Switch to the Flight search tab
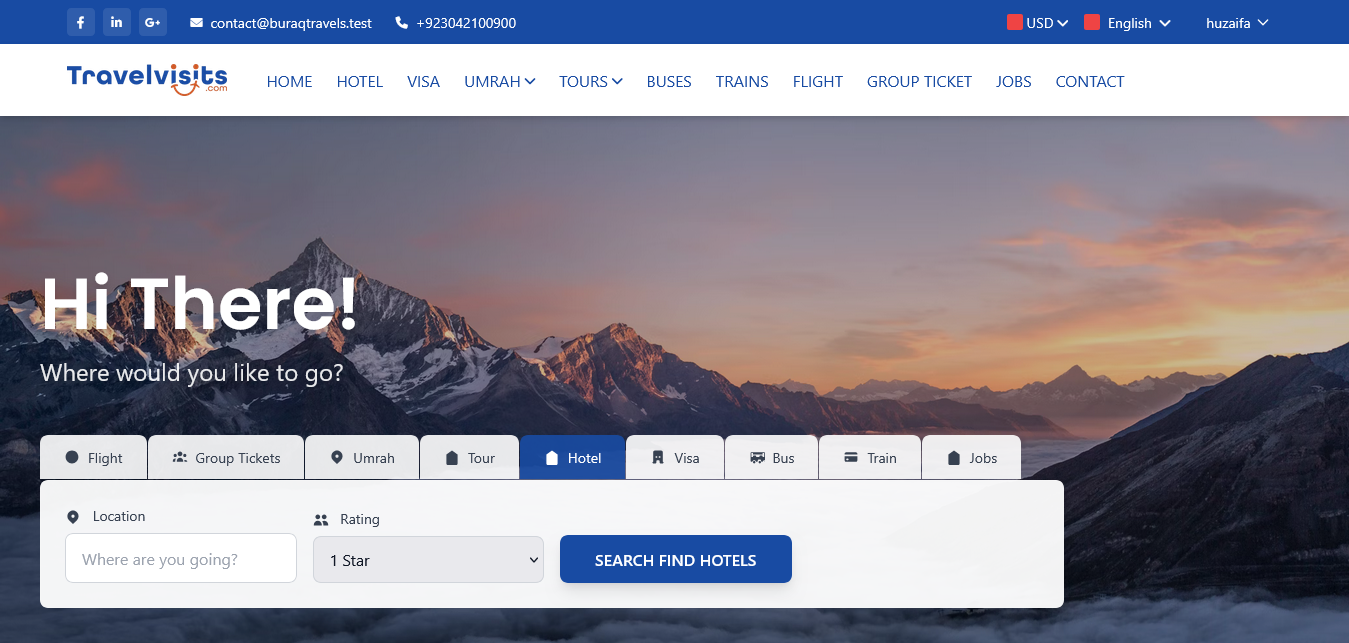This screenshot has height=643, width=1349. click(x=94, y=458)
